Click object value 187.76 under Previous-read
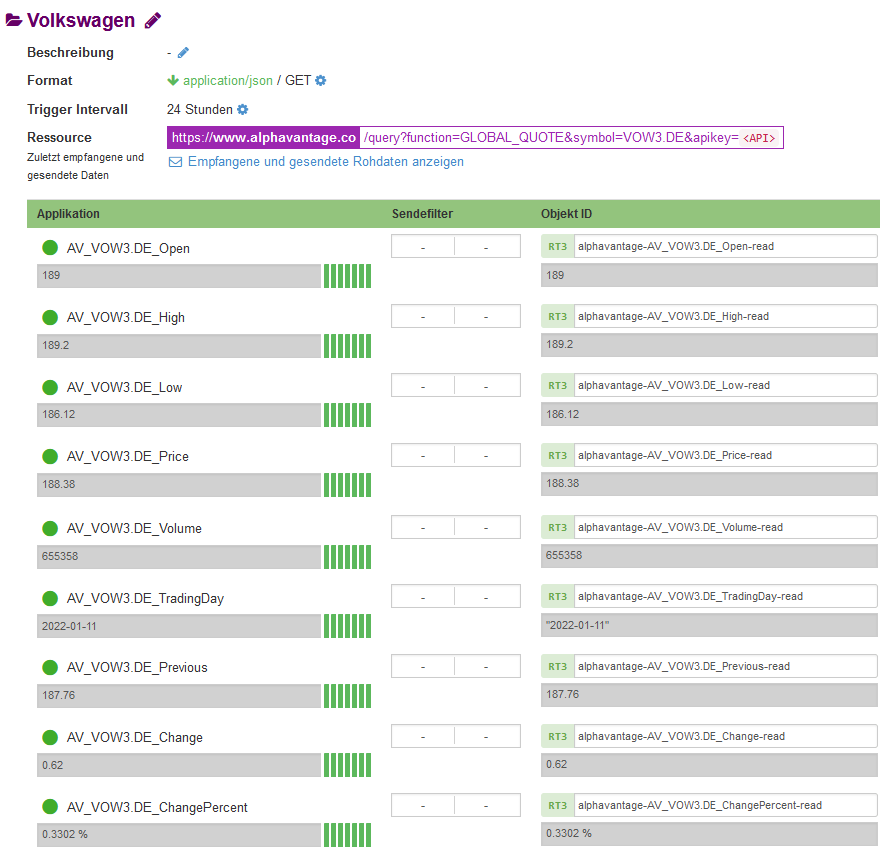The width and height of the screenshot is (880, 857). click(709, 695)
